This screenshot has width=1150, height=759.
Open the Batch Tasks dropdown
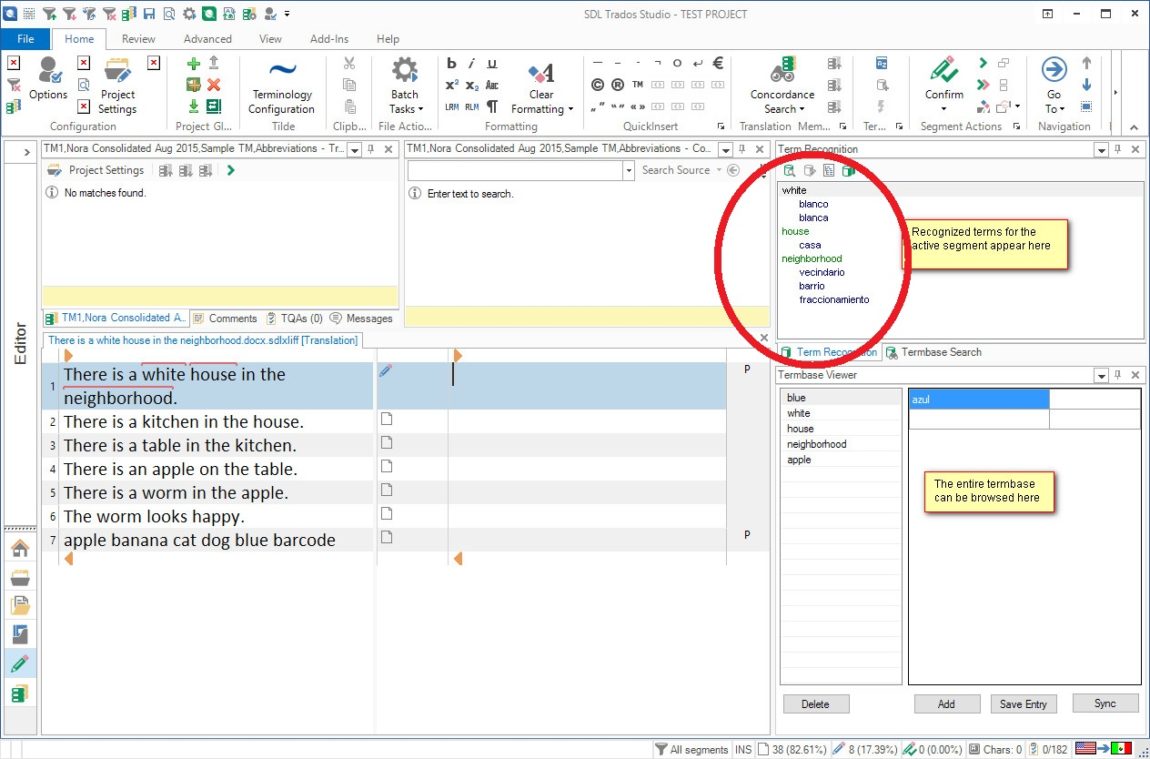coord(404,87)
